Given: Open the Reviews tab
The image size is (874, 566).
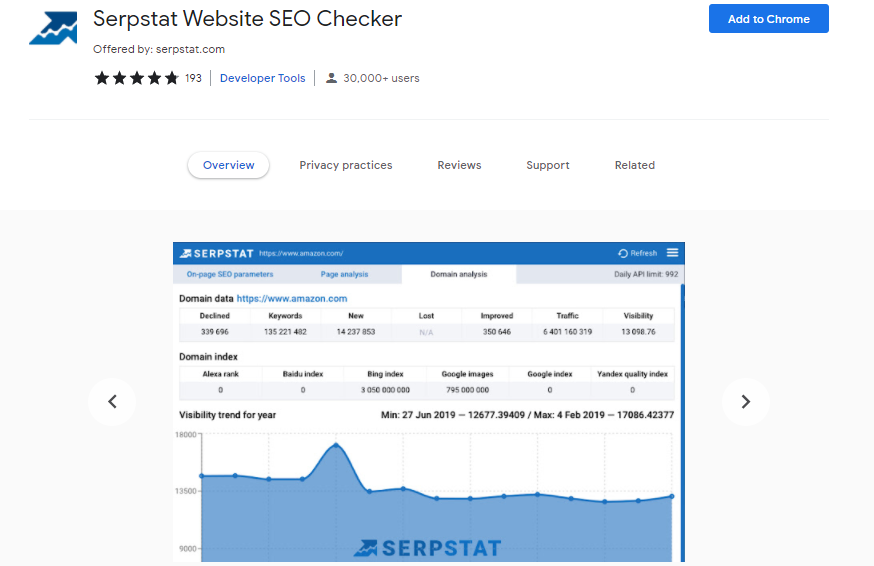Looking at the screenshot, I should [459, 165].
